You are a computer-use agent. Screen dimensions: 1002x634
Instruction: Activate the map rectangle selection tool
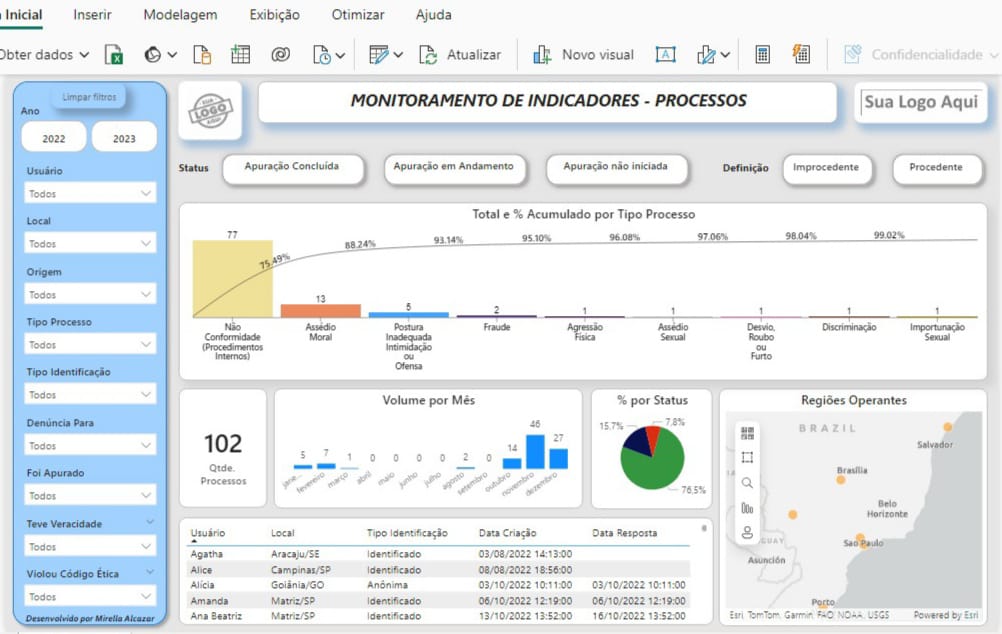pos(747,458)
